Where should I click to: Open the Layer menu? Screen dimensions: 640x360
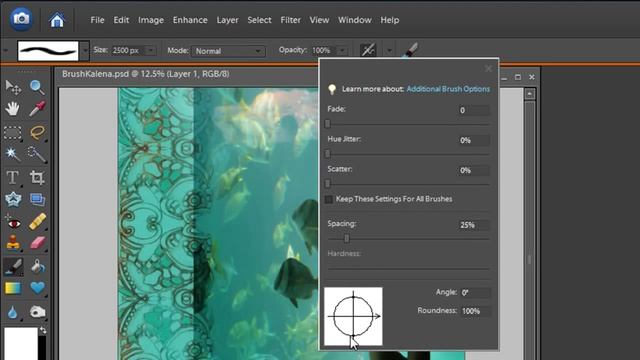point(227,20)
